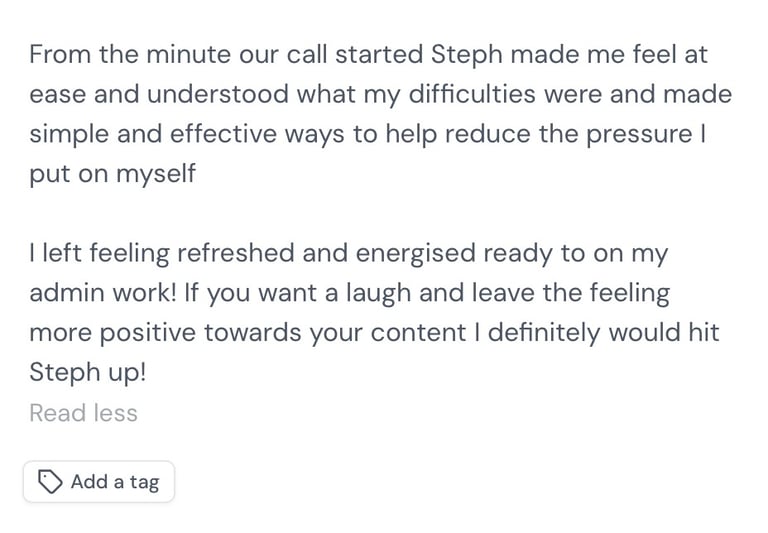Viewport: 768px width, 533px height.
Task: Click the text 'Steph up!' at the review's end
Action: point(90,373)
